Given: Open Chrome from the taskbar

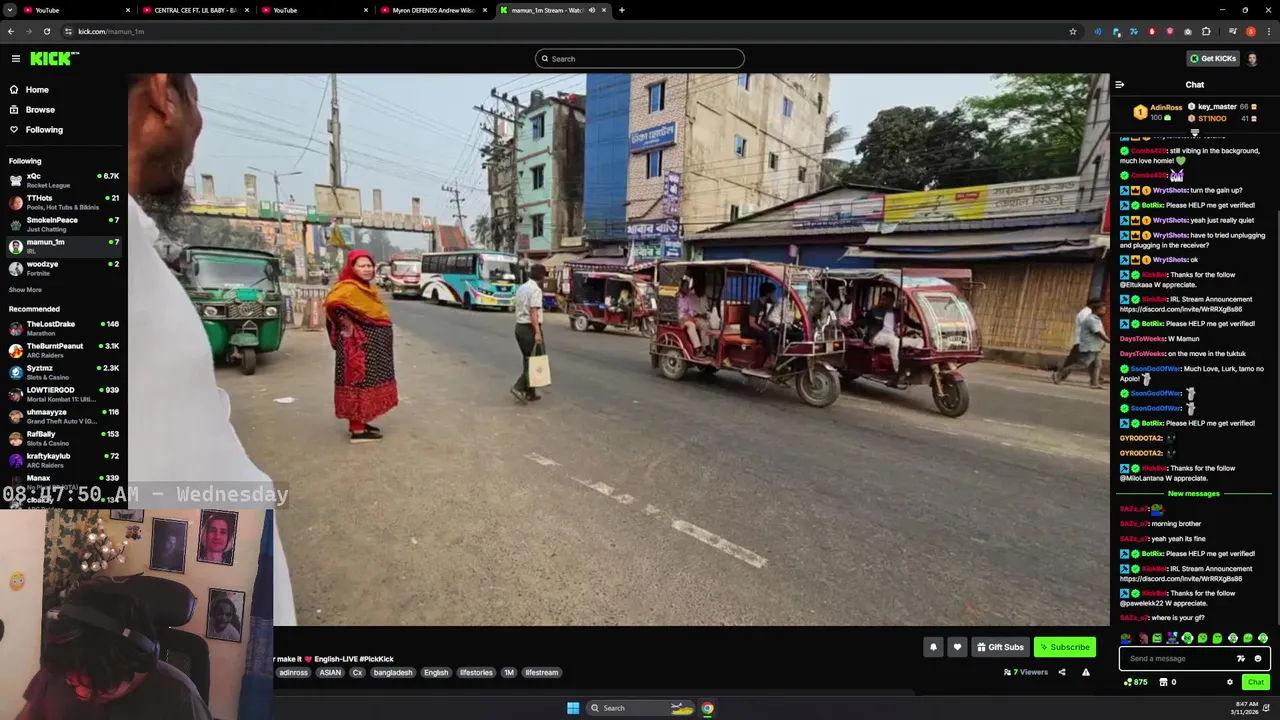Looking at the screenshot, I should (707, 708).
